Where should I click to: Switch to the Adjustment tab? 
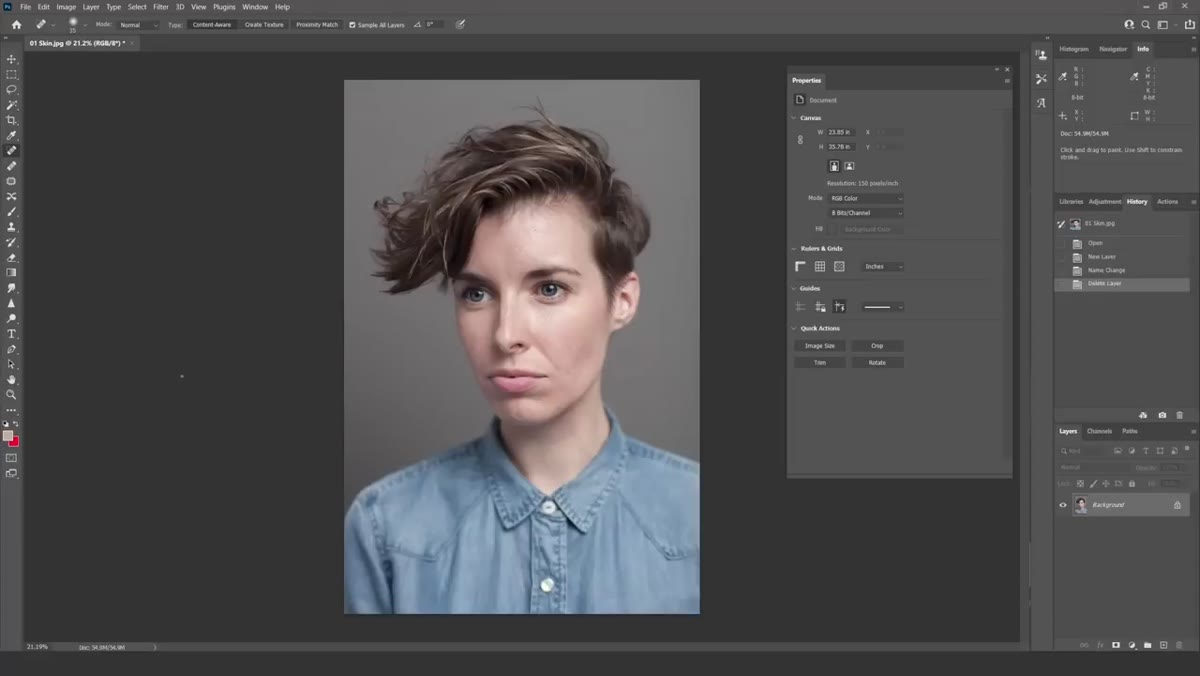(1105, 202)
